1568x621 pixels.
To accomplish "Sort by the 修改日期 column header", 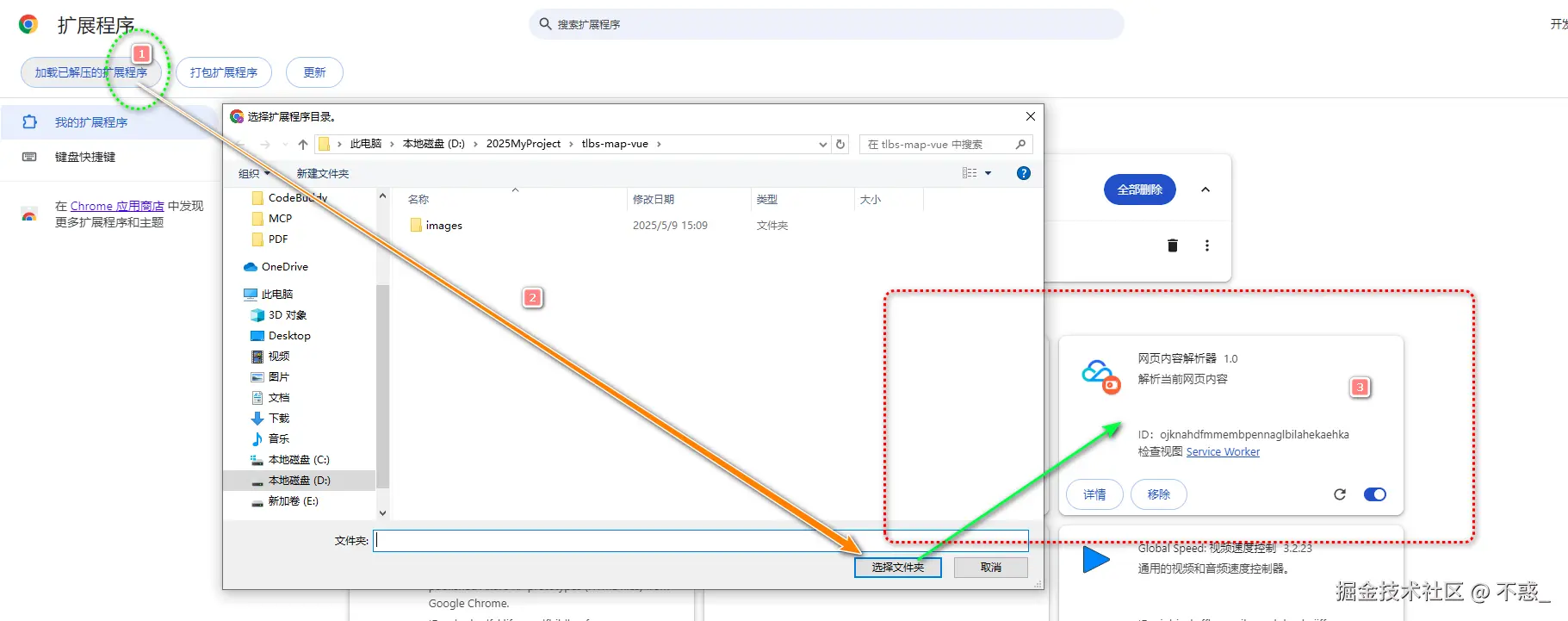I will tap(689, 199).
